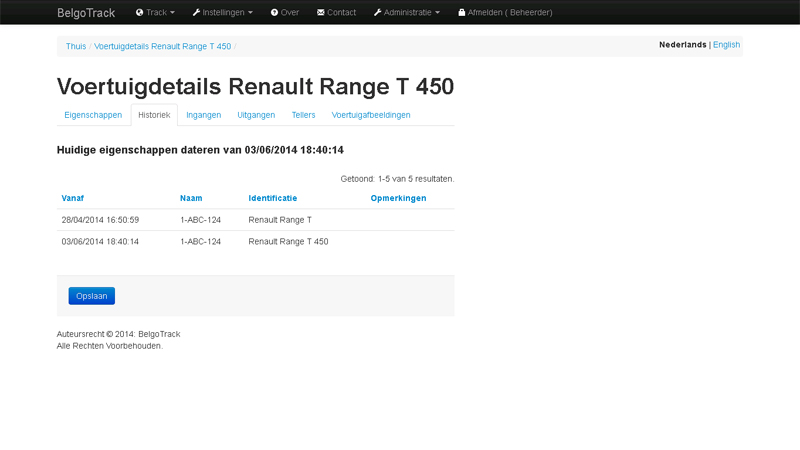Click the lock icon beside Afmelden
Image resolution: width=800 pixels, height=450 pixels.
tap(461, 12)
